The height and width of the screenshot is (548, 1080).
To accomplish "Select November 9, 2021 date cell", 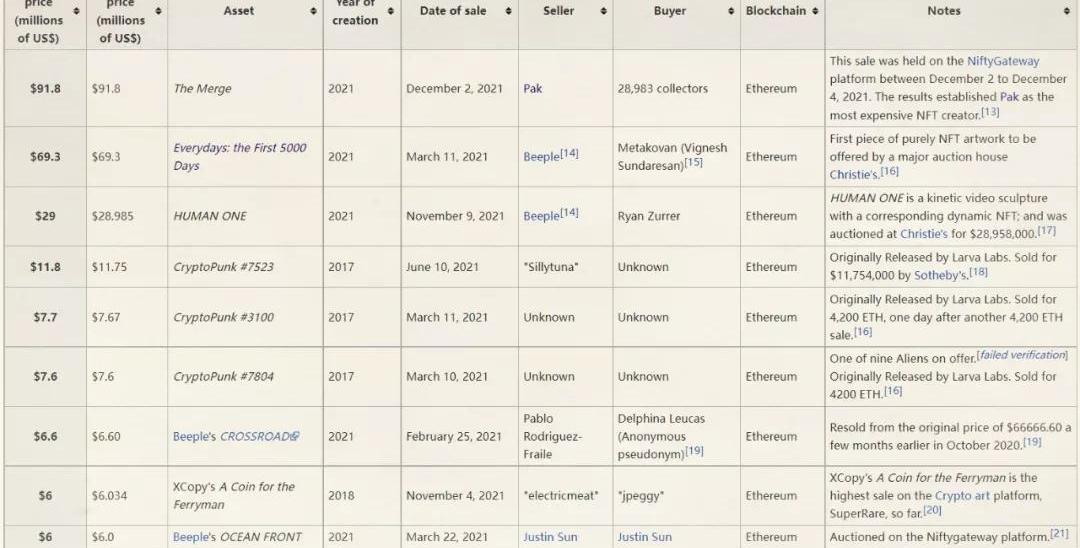I will (x=459, y=216).
